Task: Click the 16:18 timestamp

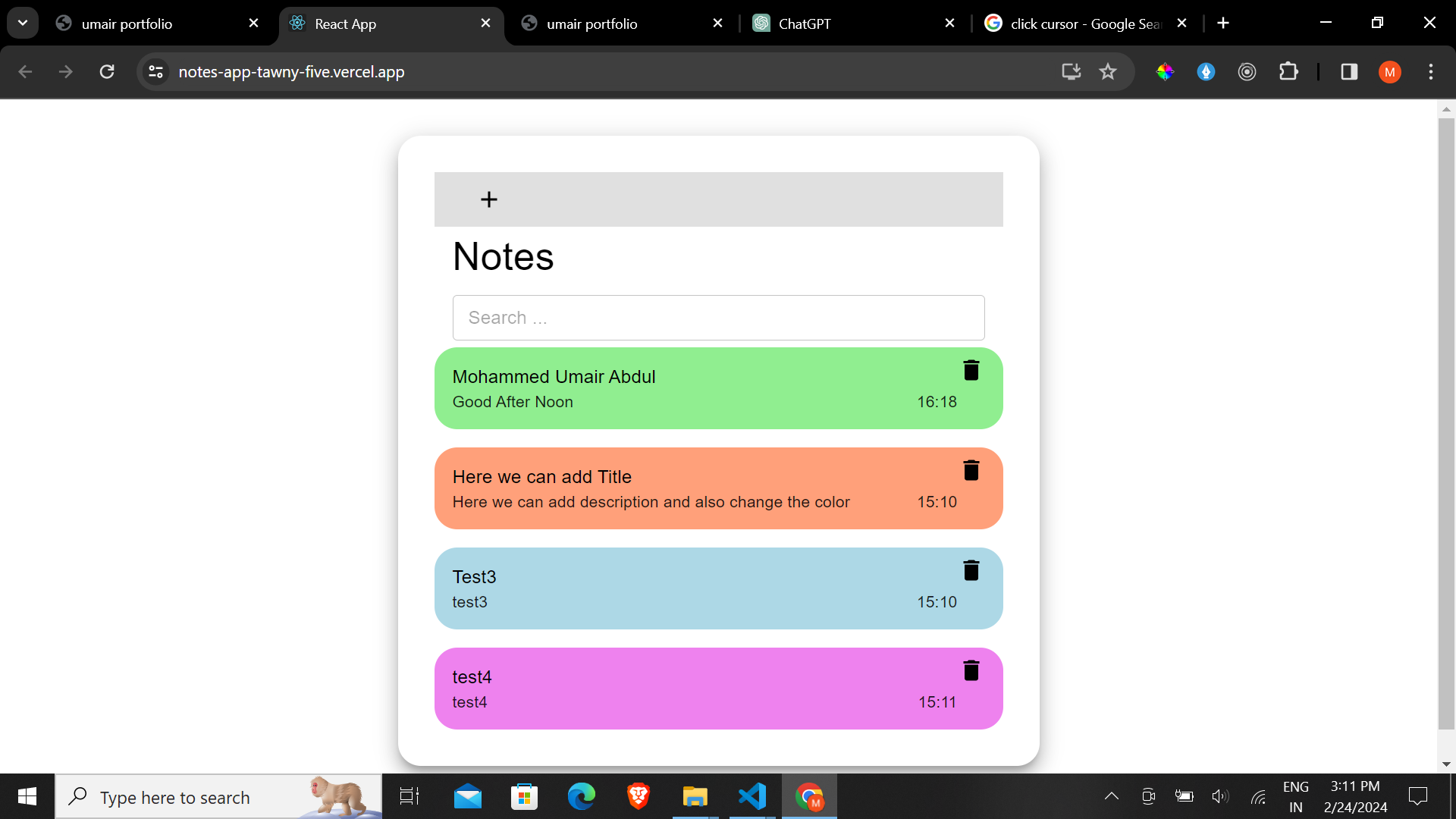Action: (x=937, y=402)
